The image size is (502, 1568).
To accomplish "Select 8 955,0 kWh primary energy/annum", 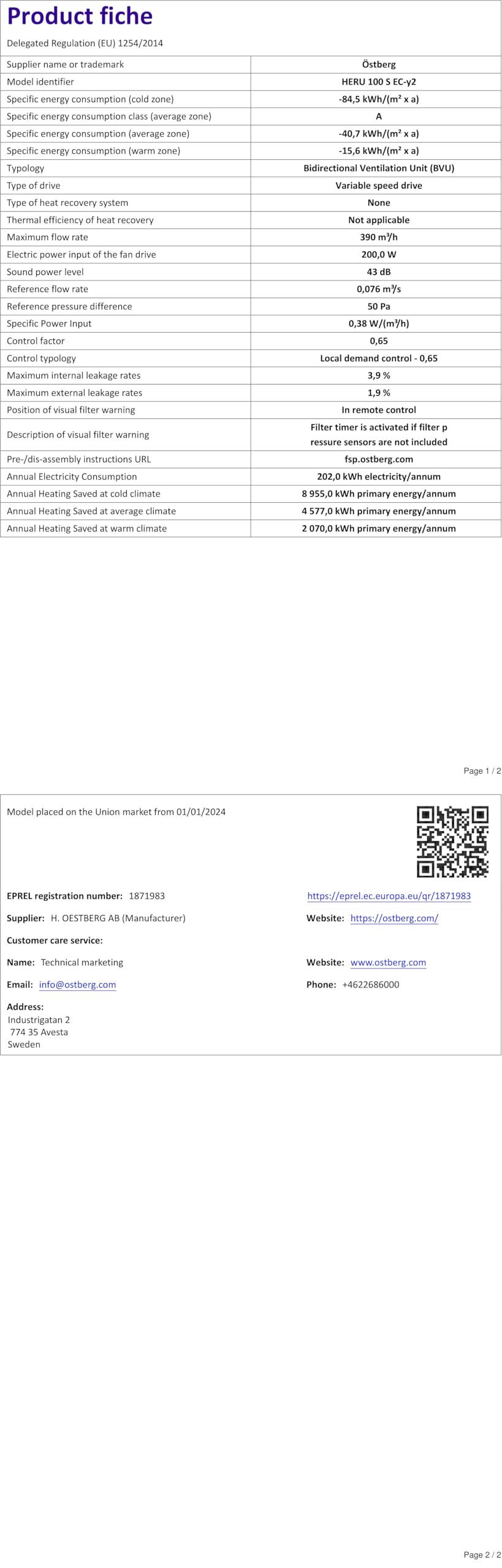I will (x=379, y=493).
